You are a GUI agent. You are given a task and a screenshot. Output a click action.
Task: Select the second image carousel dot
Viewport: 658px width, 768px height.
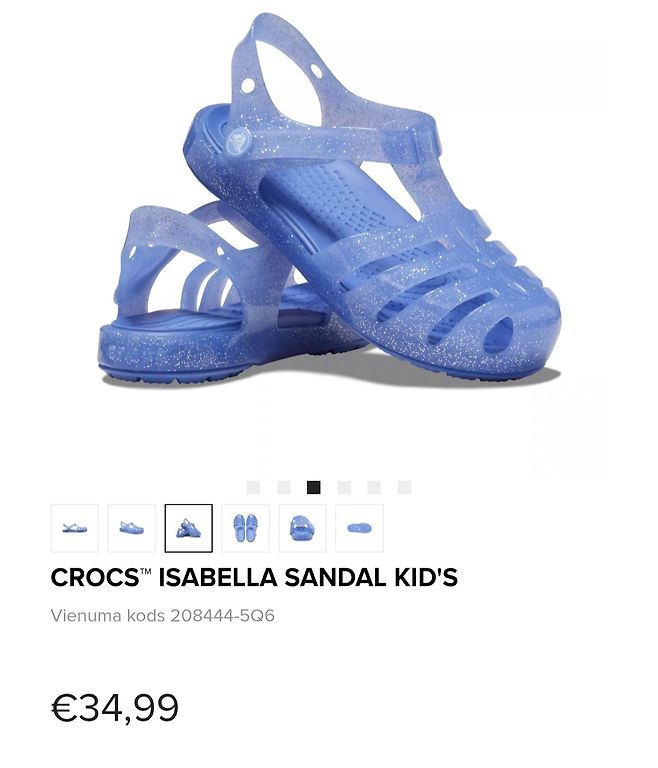click(x=284, y=487)
